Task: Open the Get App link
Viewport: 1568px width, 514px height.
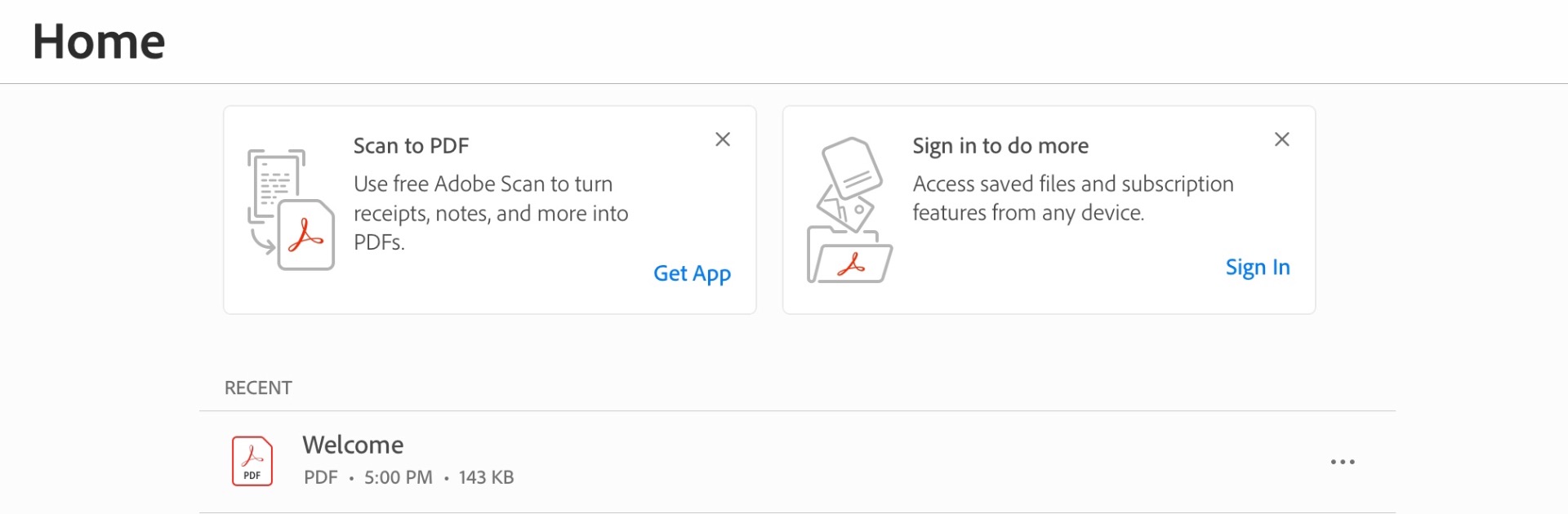Action: click(x=692, y=274)
